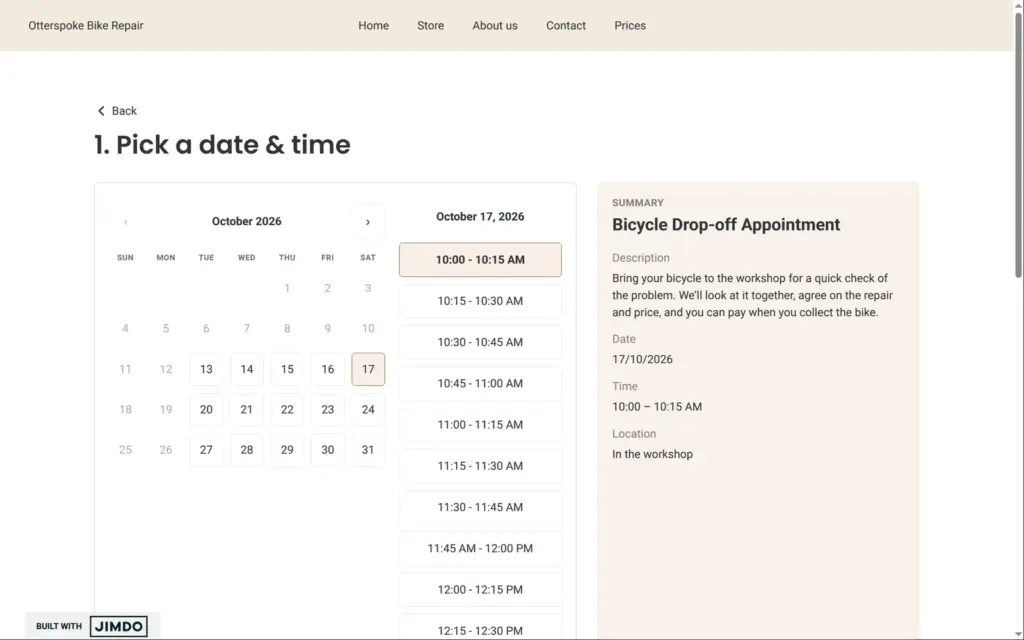Screen dimensions: 1024x640
Task: Pick the 11:15 - 11:30 AM slot
Action: click(480, 466)
